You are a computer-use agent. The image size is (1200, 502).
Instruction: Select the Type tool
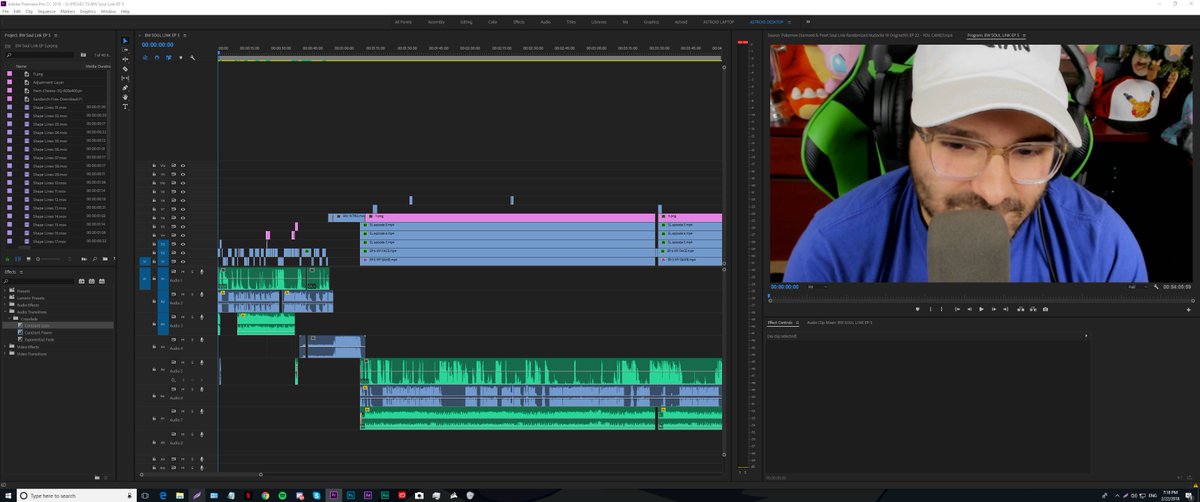coord(125,105)
